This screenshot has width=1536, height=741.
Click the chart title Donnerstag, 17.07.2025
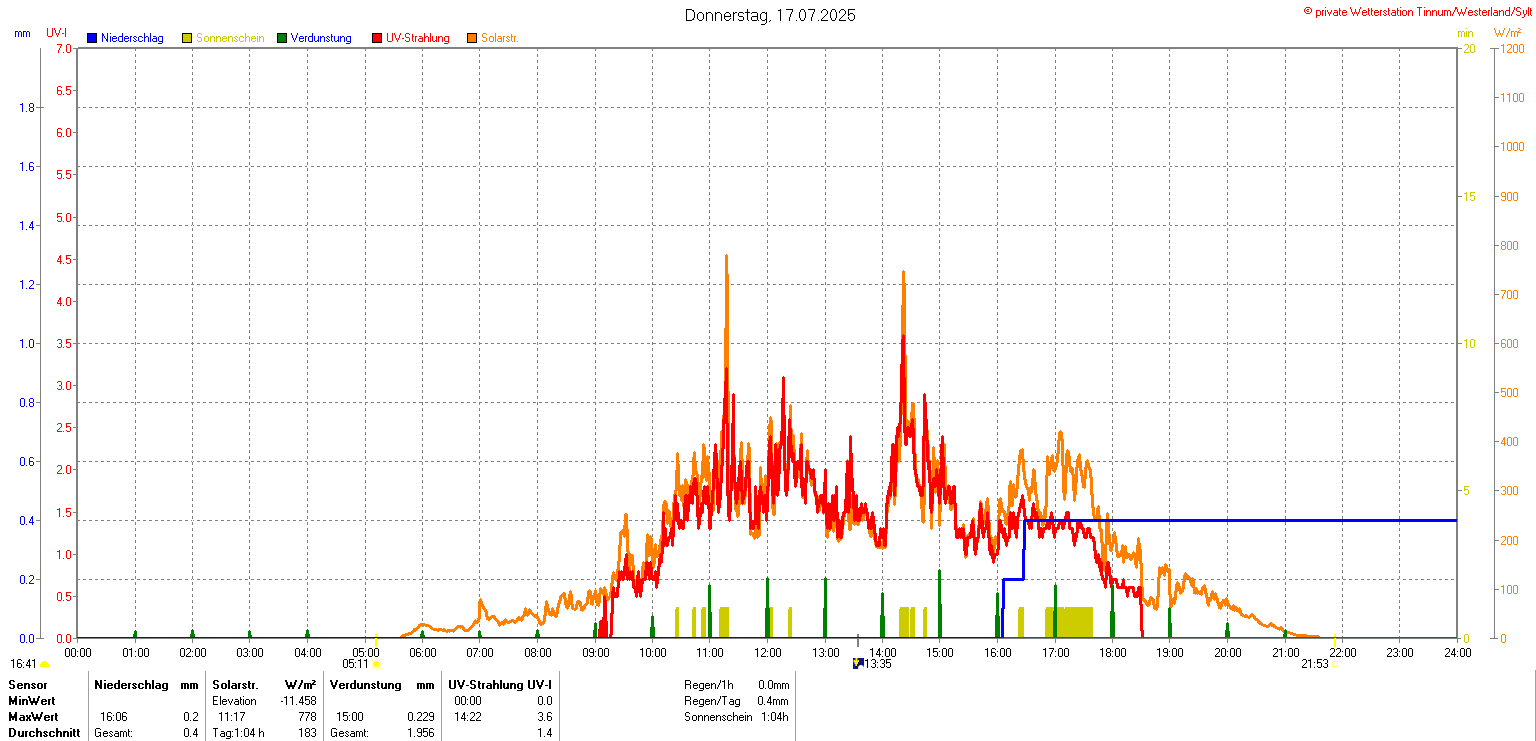pos(770,16)
